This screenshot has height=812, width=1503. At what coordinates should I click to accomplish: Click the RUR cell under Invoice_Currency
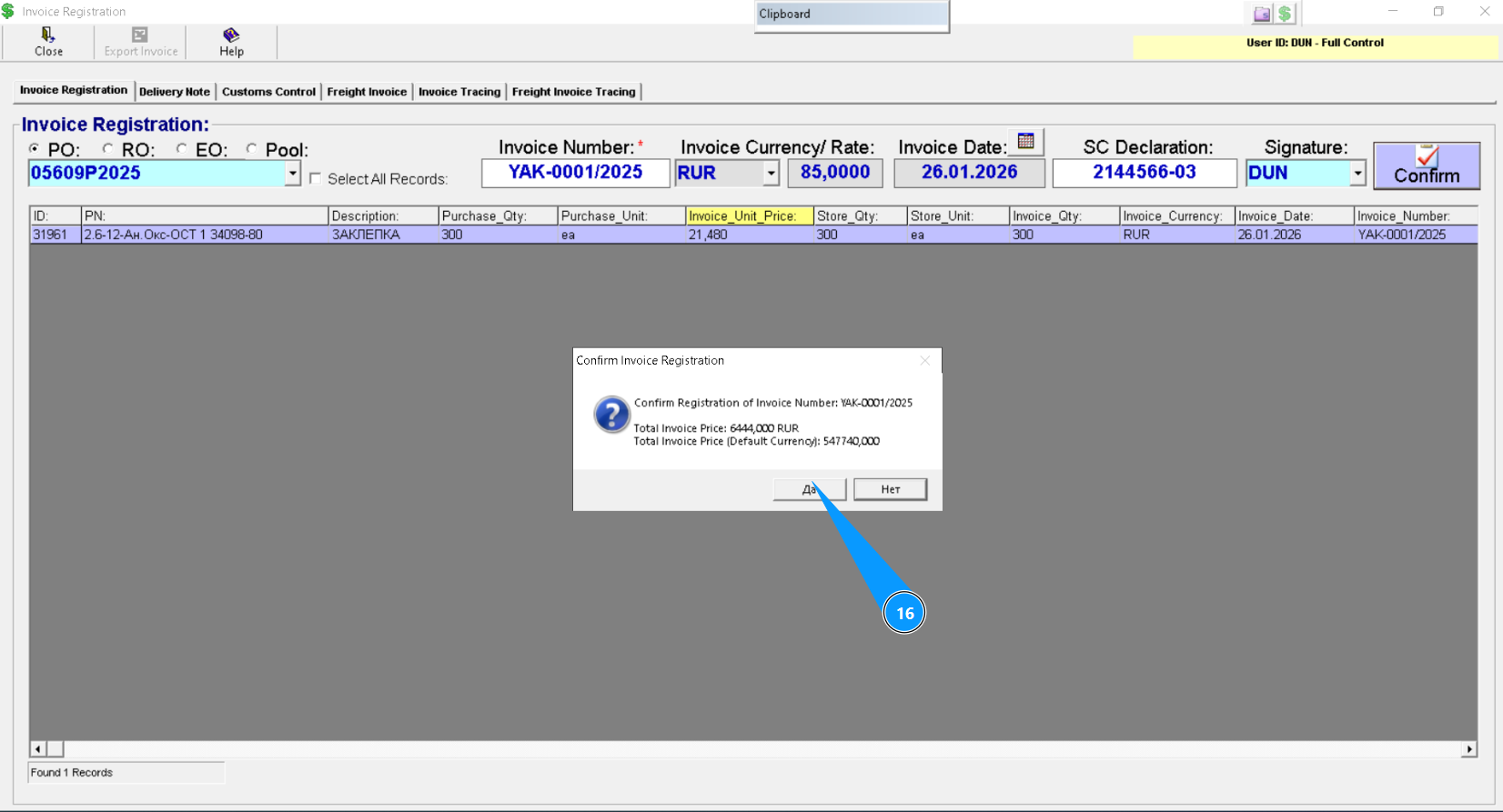pos(1177,235)
